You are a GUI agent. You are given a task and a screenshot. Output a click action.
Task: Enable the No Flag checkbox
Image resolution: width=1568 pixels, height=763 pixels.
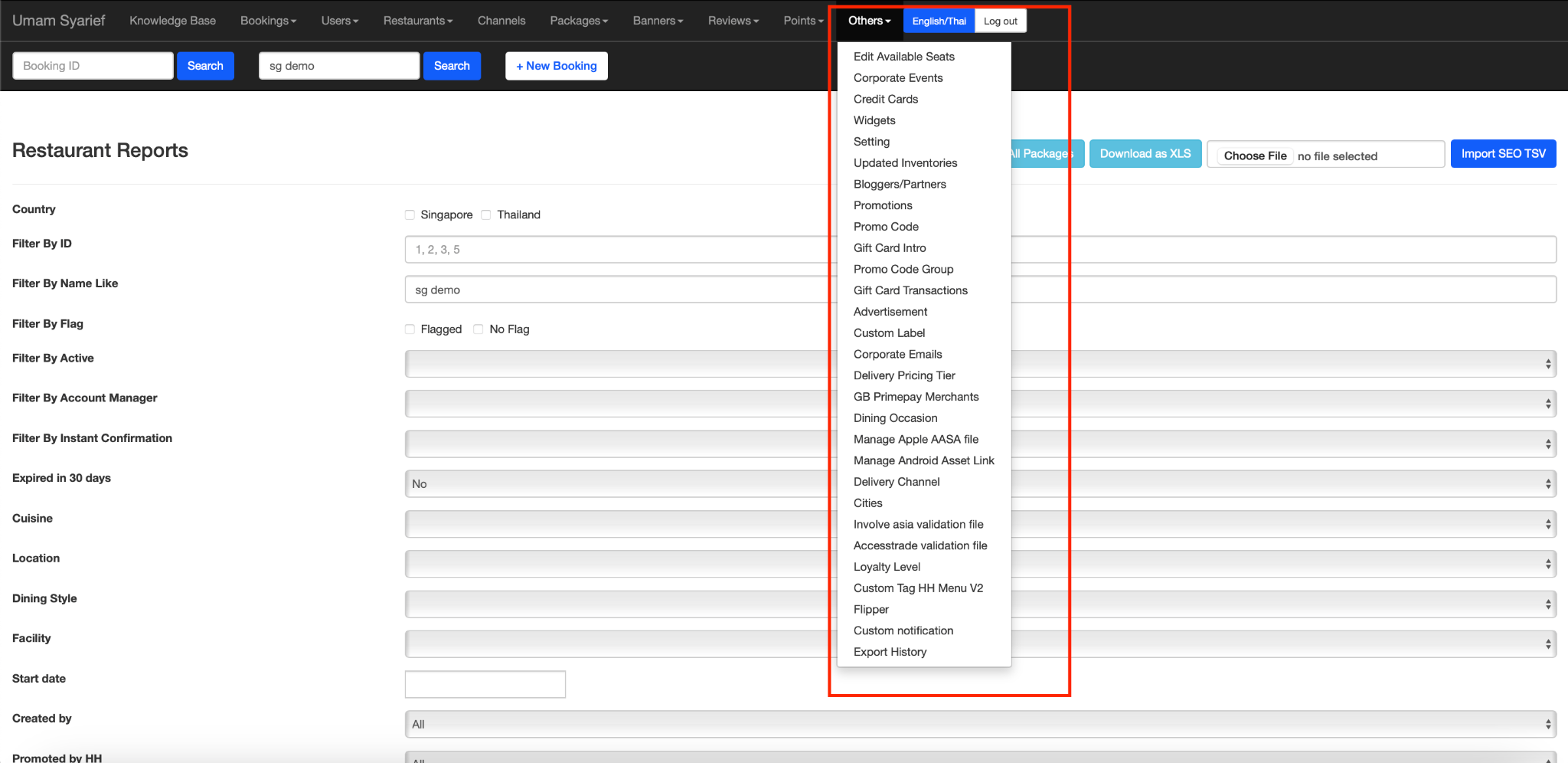pos(479,329)
